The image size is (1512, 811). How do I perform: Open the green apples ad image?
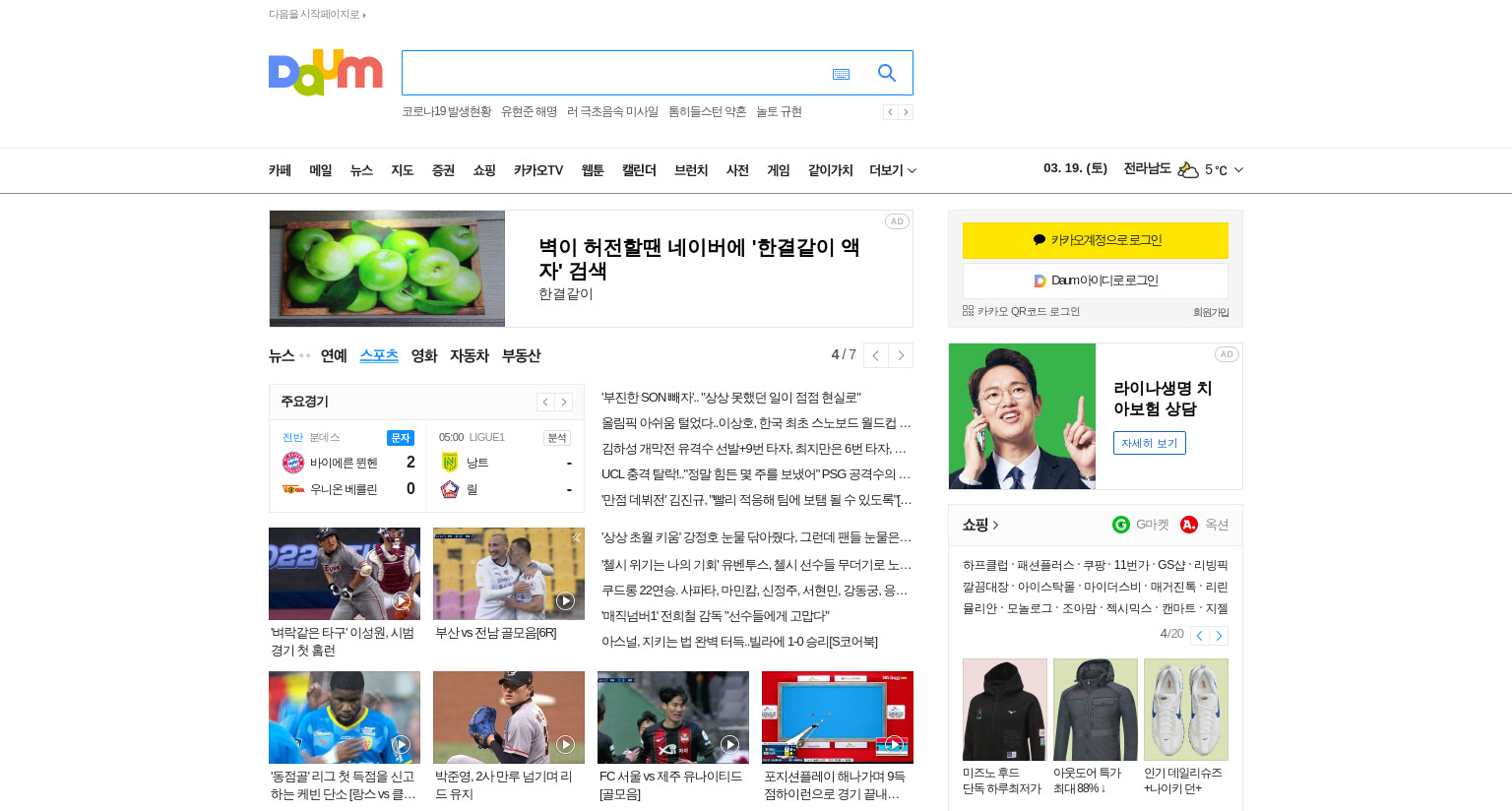click(387, 269)
